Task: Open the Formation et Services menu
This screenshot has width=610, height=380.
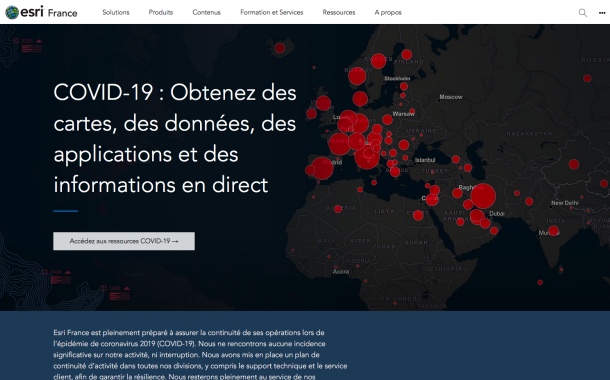Action: pyautogui.click(x=272, y=12)
